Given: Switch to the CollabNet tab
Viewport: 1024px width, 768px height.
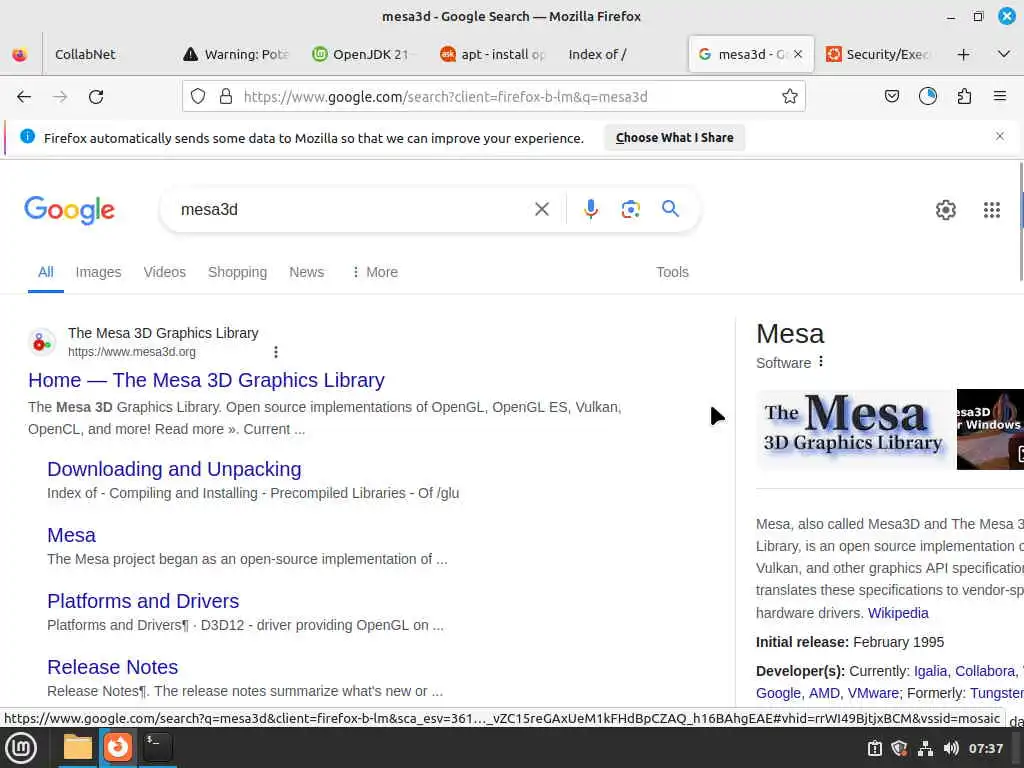Looking at the screenshot, I should 85,54.
